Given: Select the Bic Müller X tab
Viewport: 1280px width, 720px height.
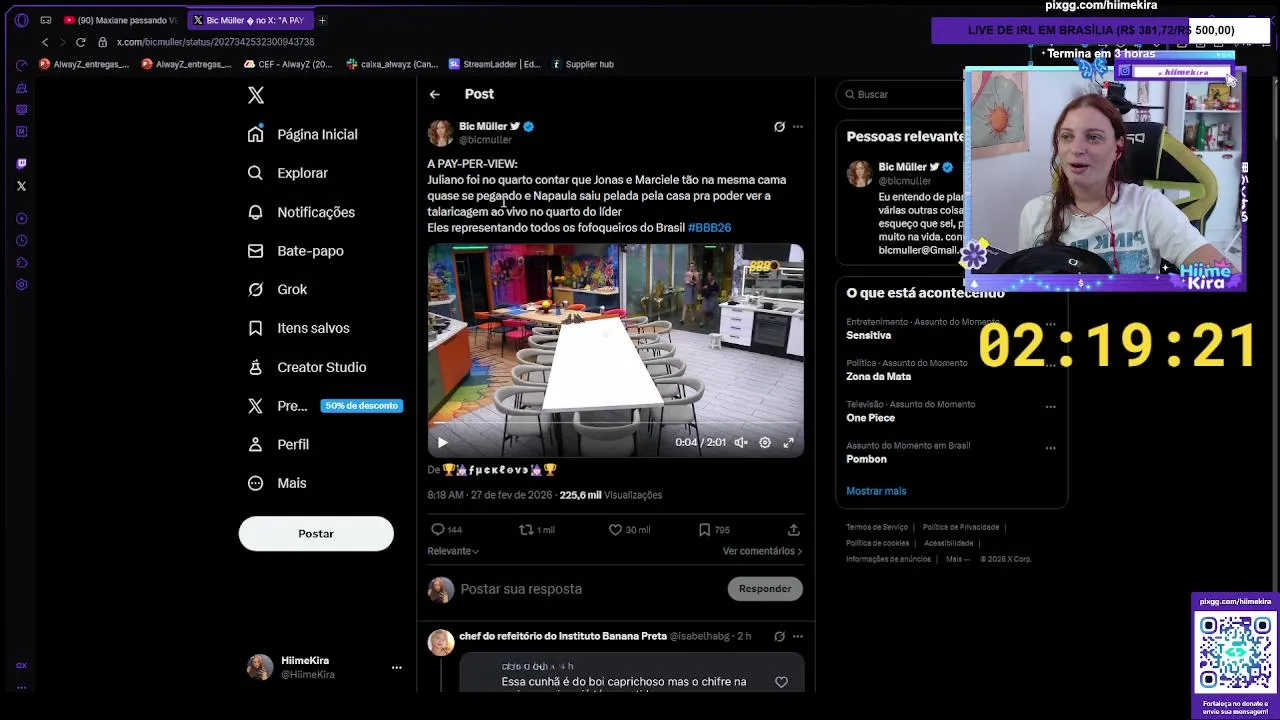Looking at the screenshot, I should point(249,20).
